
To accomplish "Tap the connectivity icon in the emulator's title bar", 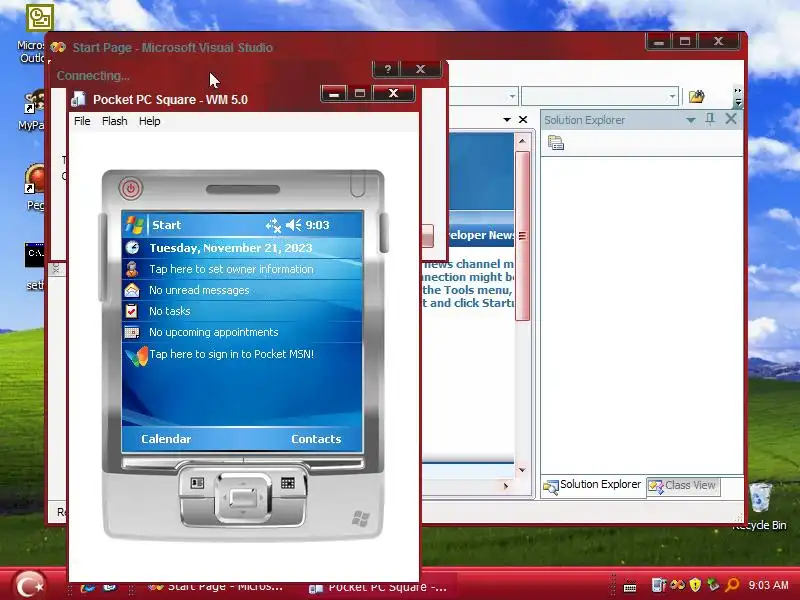I will click(273, 225).
